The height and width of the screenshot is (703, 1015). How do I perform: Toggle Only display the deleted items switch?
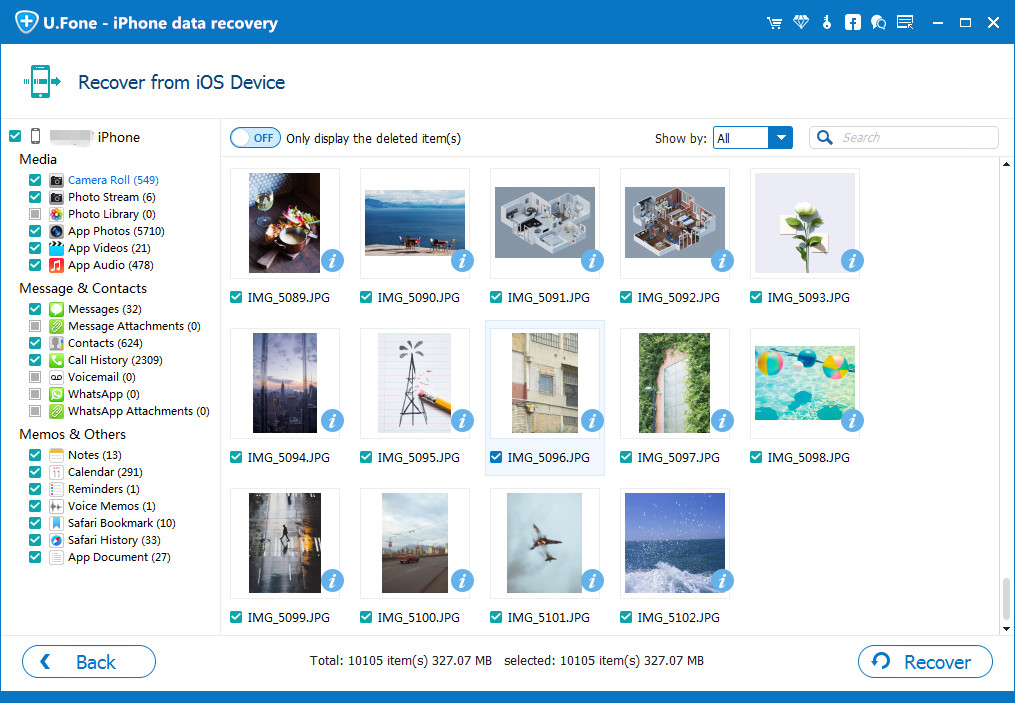255,138
